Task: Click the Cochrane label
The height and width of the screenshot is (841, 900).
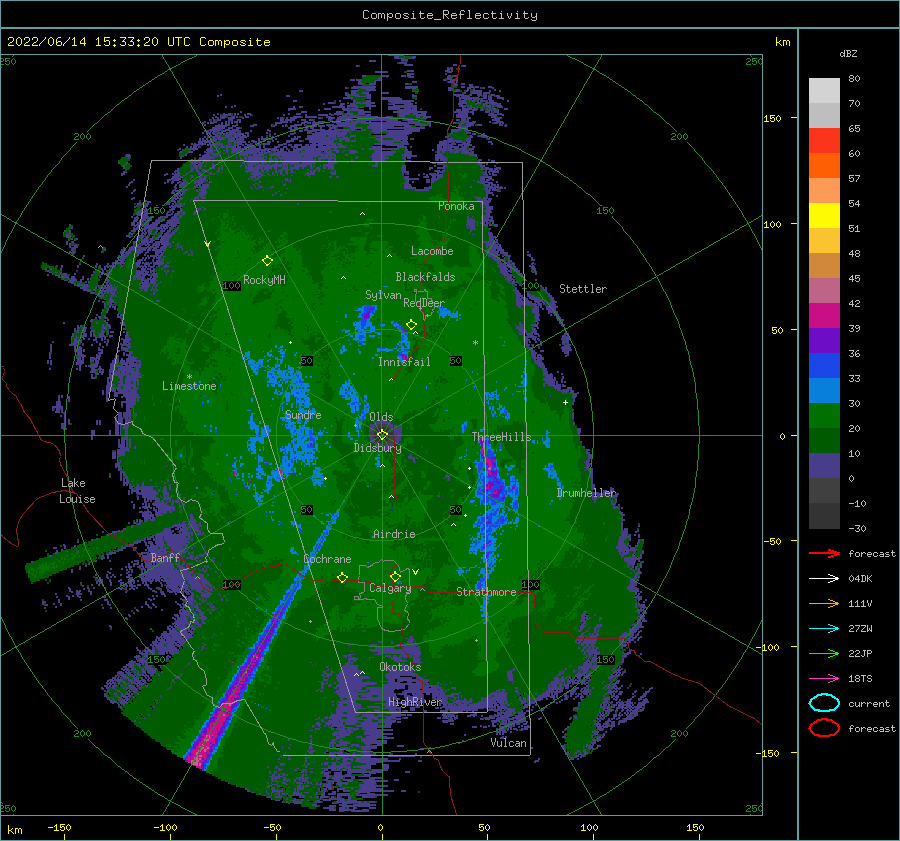Action: tap(327, 559)
